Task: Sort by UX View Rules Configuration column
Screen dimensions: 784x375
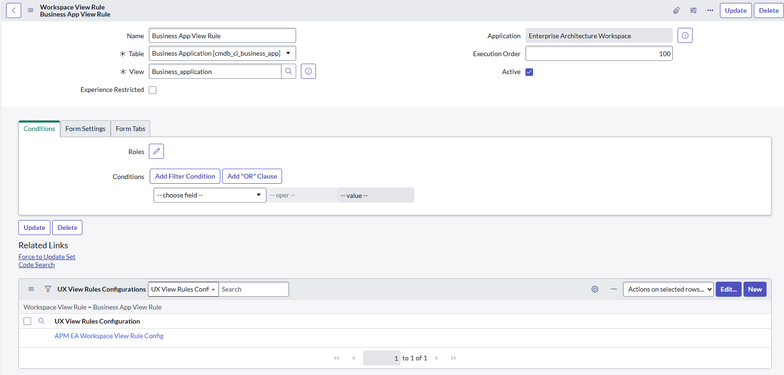Action: [x=97, y=321]
